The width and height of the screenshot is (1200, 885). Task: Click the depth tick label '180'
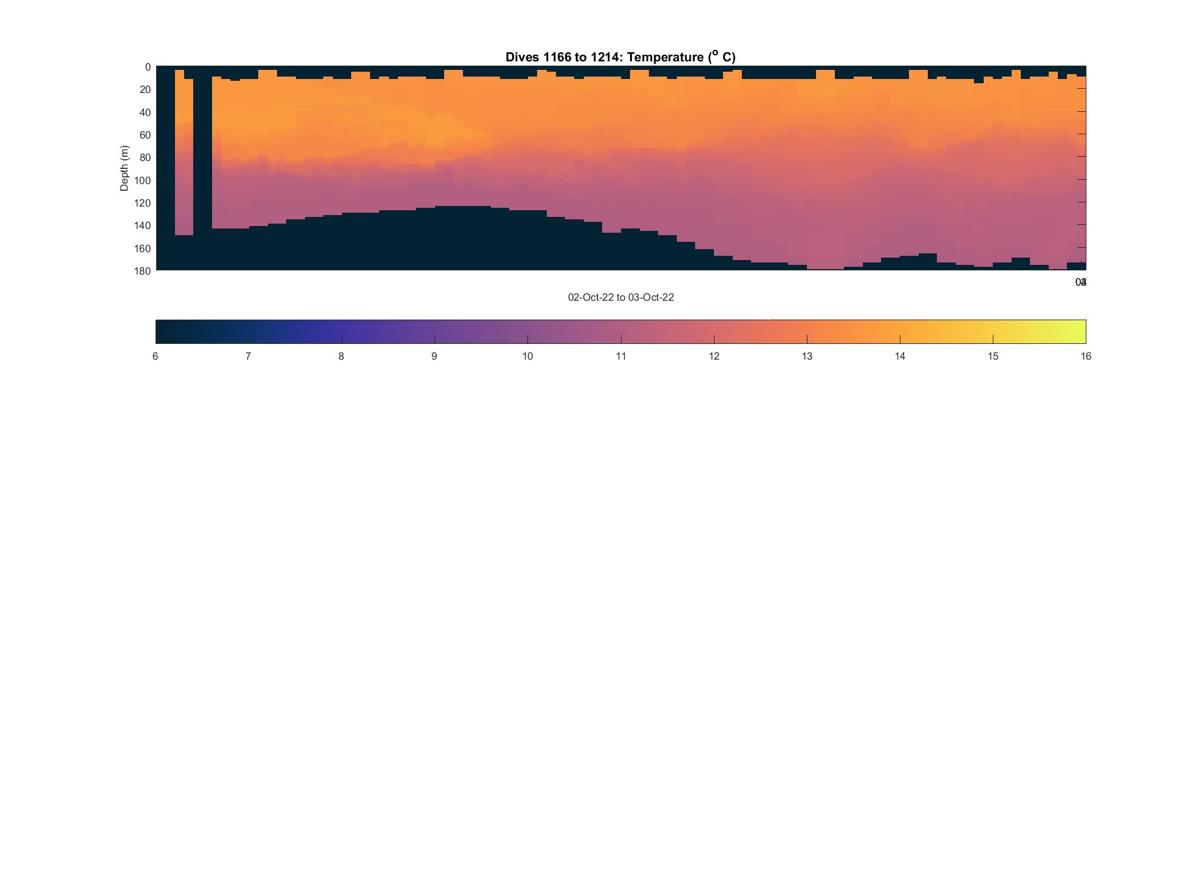142,271
